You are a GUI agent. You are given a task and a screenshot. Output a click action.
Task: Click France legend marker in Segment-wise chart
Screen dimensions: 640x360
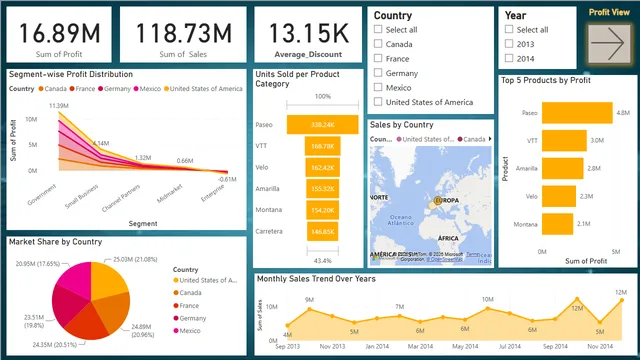pyautogui.click(x=72, y=89)
